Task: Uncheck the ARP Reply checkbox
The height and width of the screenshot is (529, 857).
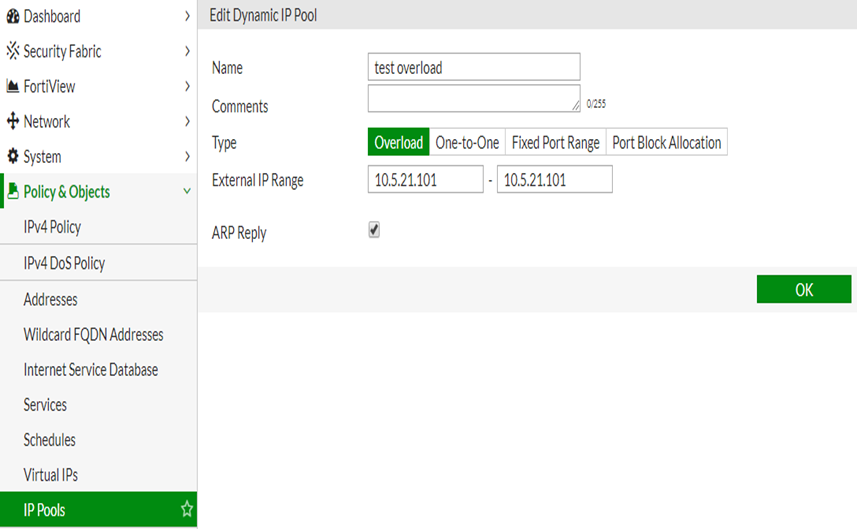Action: point(374,230)
